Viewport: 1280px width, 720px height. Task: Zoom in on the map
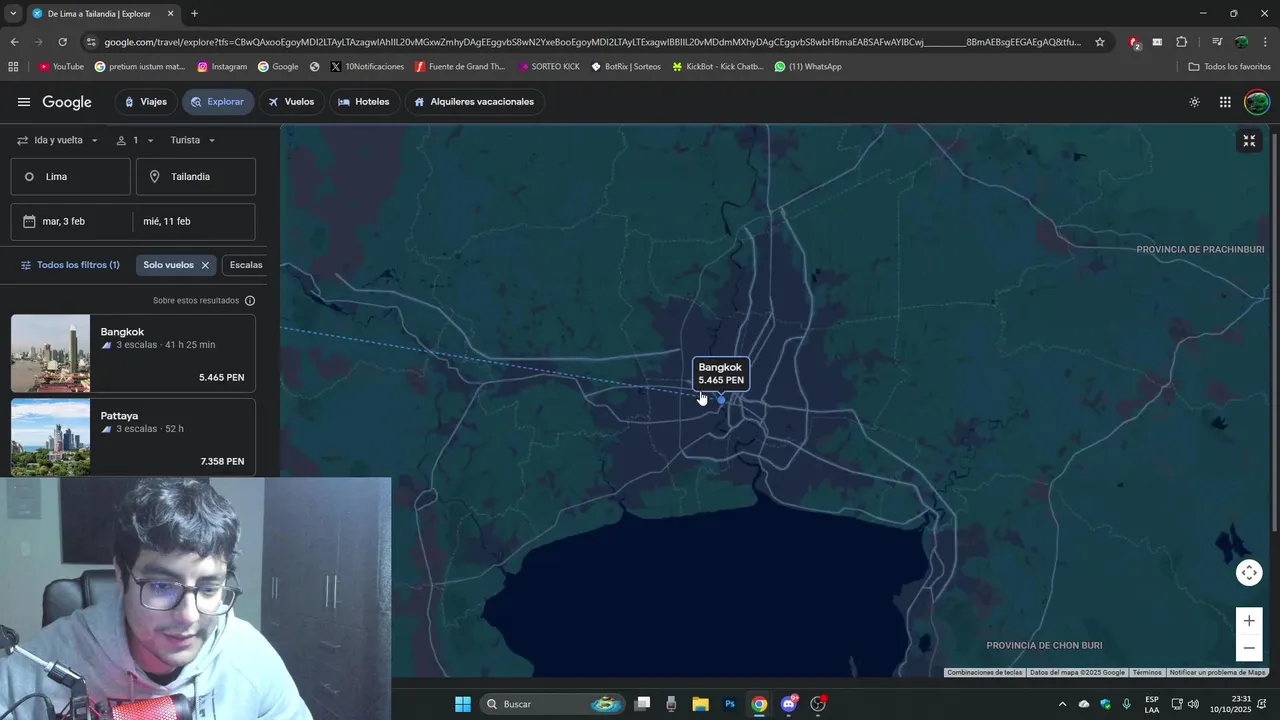(1249, 621)
